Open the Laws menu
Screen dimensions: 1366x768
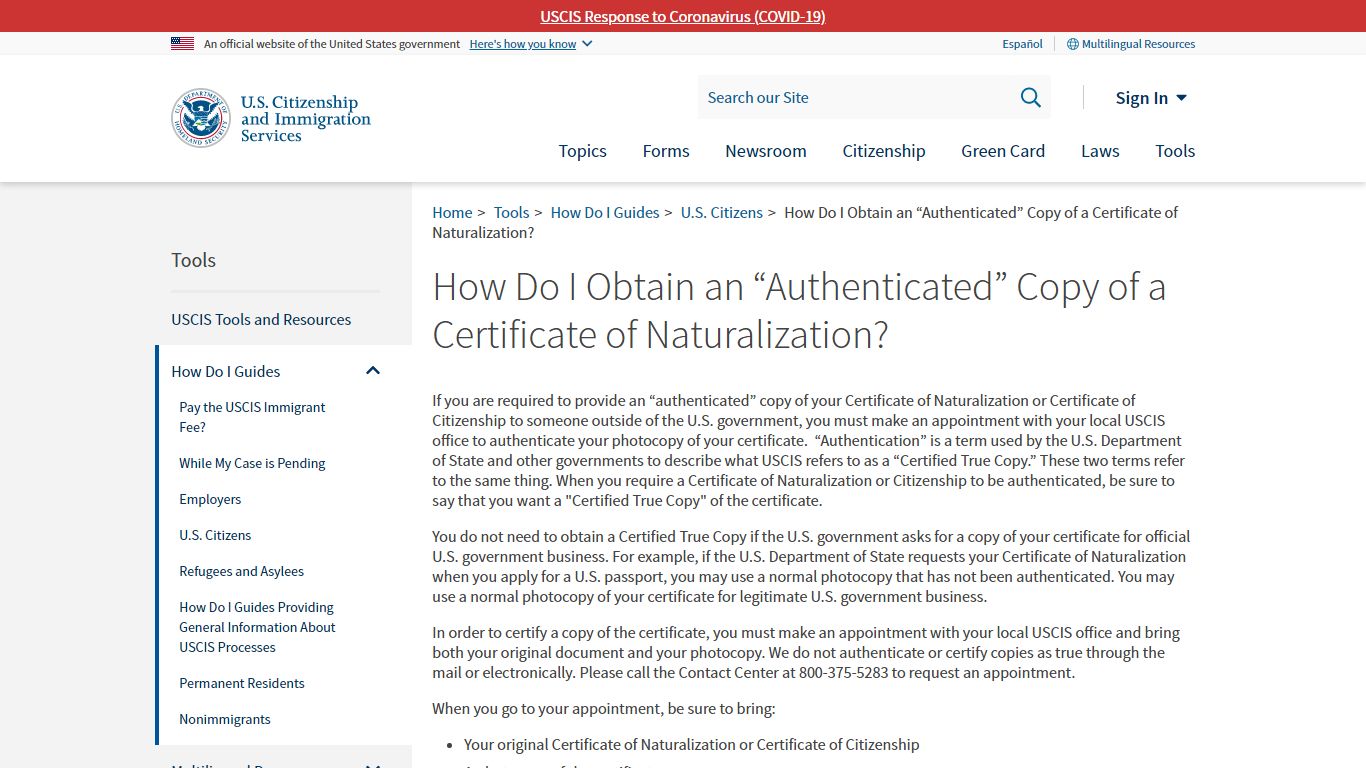(1100, 151)
